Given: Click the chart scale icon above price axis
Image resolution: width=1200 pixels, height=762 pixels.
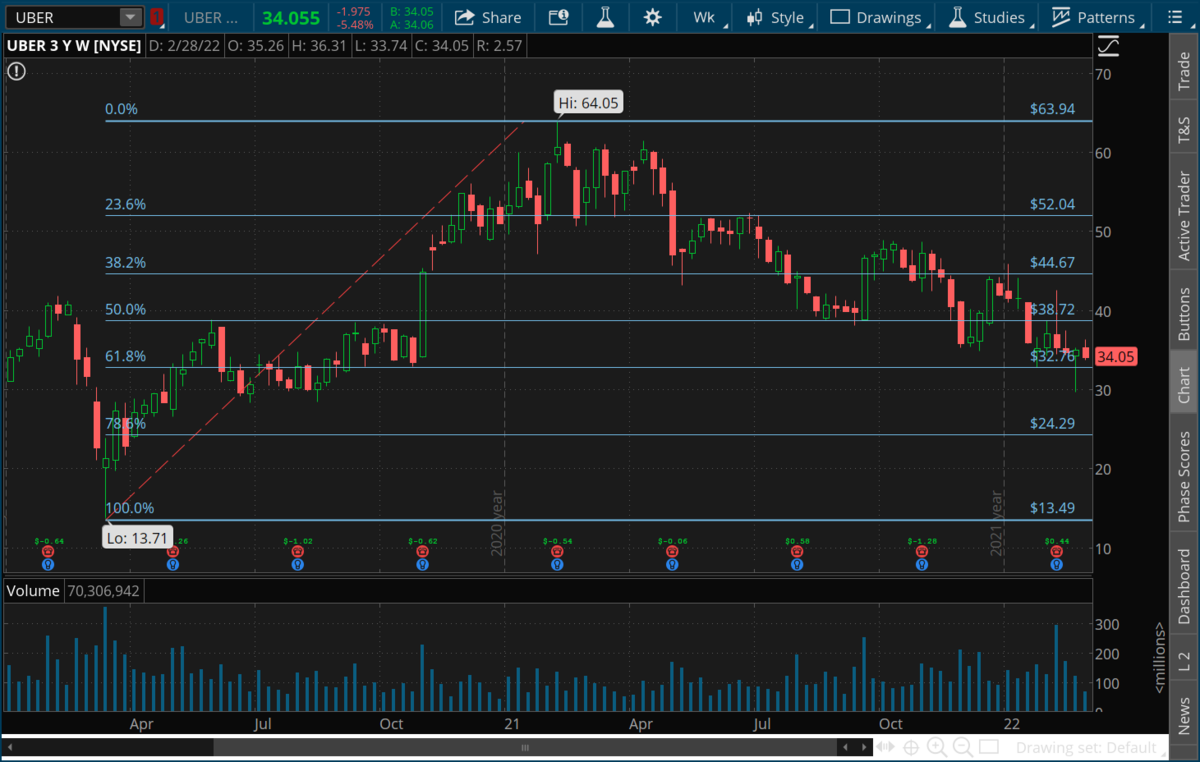Looking at the screenshot, I should pos(1108,46).
